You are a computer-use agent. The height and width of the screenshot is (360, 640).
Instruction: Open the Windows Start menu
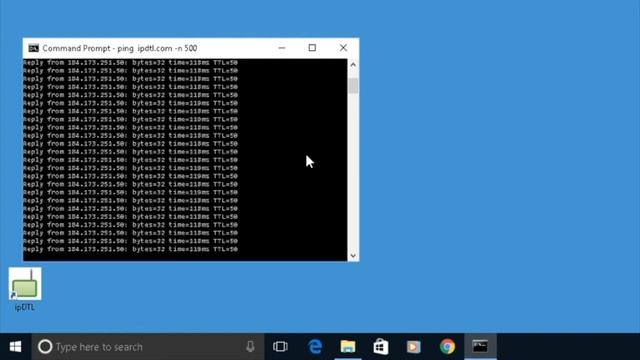click(x=16, y=347)
